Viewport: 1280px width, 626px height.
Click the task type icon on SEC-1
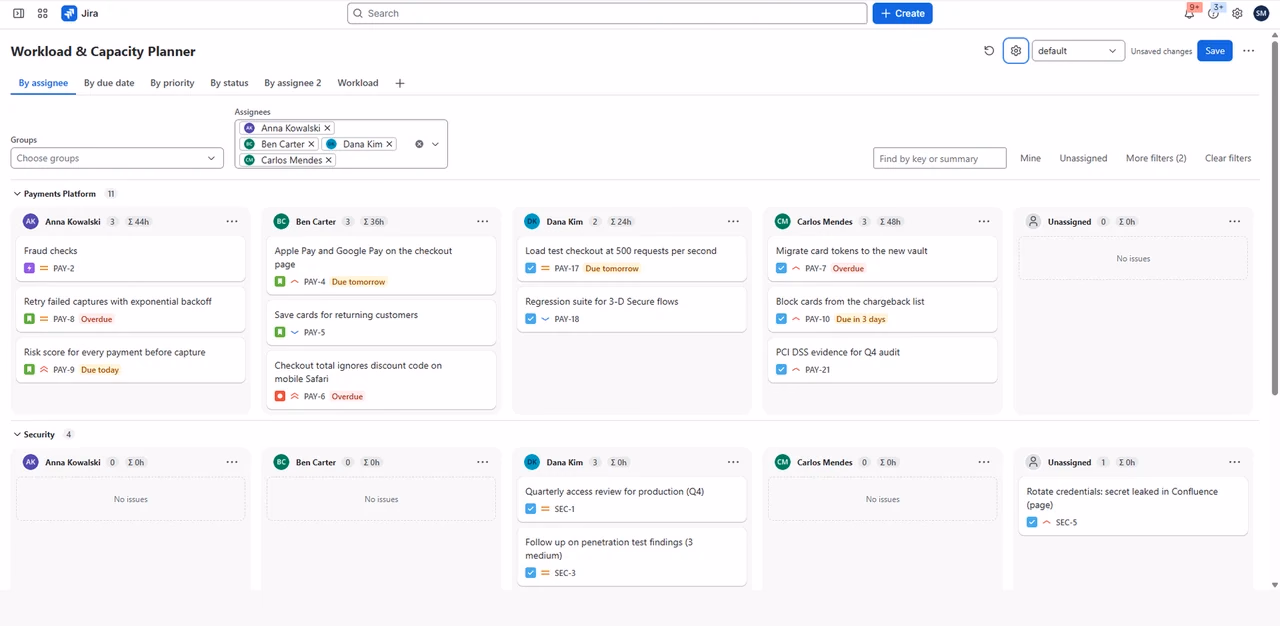[x=531, y=509]
